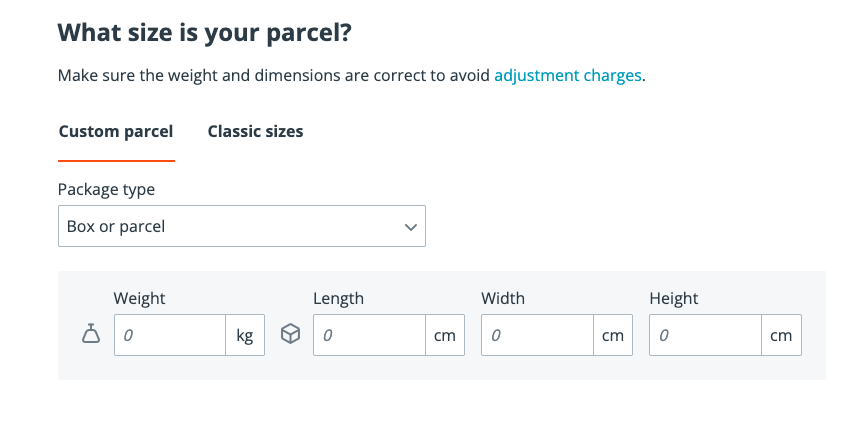Click the Package type label

[107, 189]
